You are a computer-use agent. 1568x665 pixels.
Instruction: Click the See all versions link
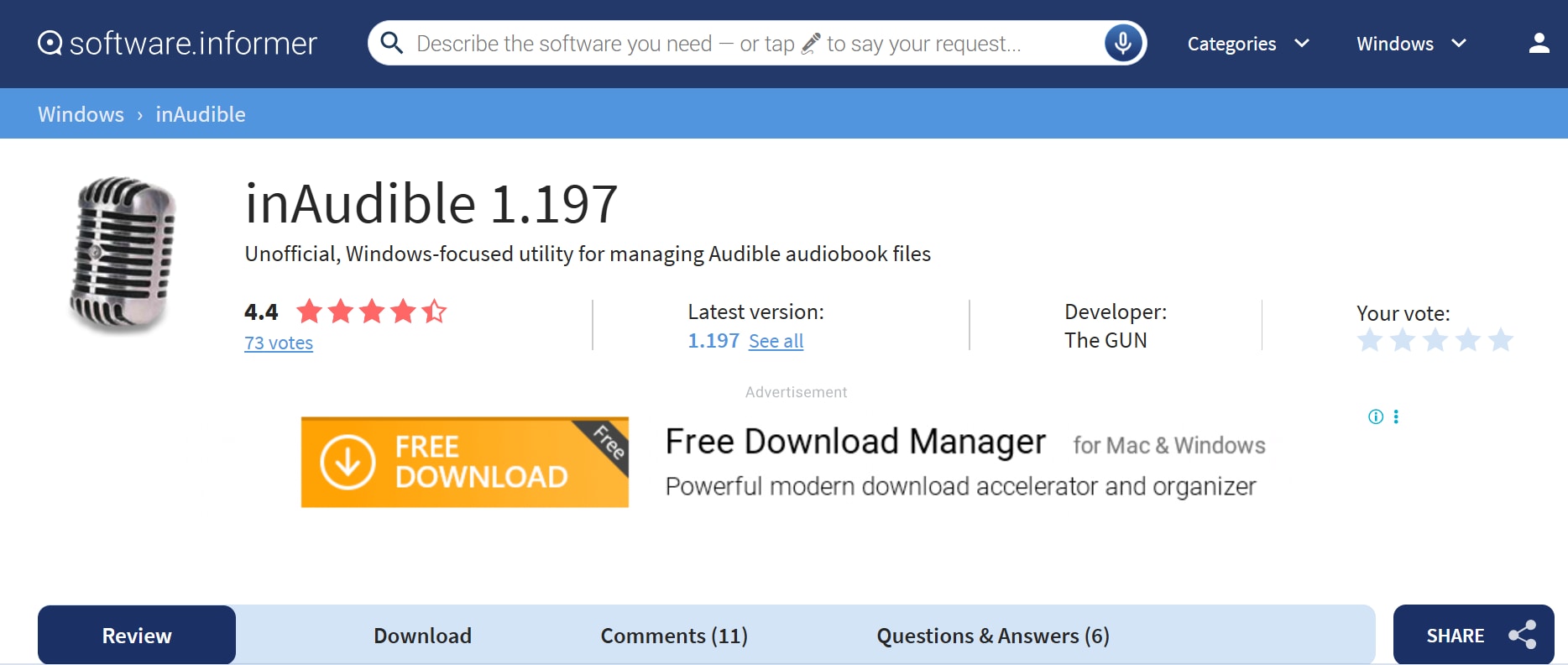coord(776,341)
